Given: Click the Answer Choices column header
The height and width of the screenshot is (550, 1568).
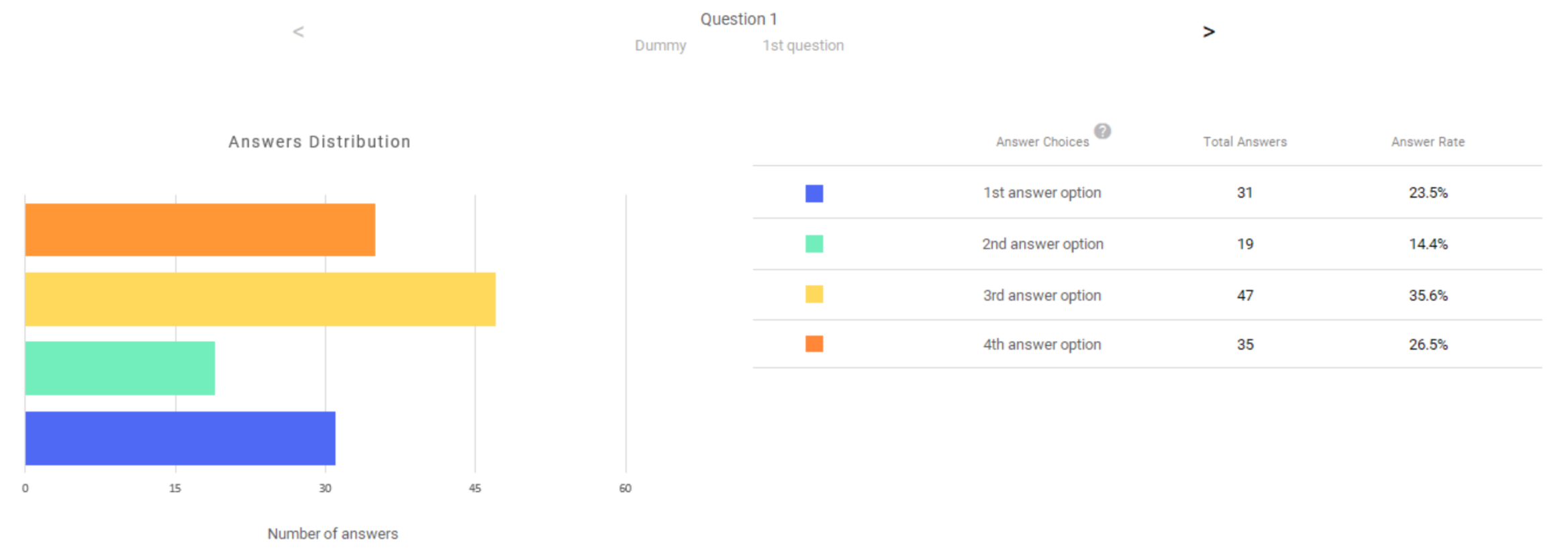Looking at the screenshot, I should [x=1042, y=142].
